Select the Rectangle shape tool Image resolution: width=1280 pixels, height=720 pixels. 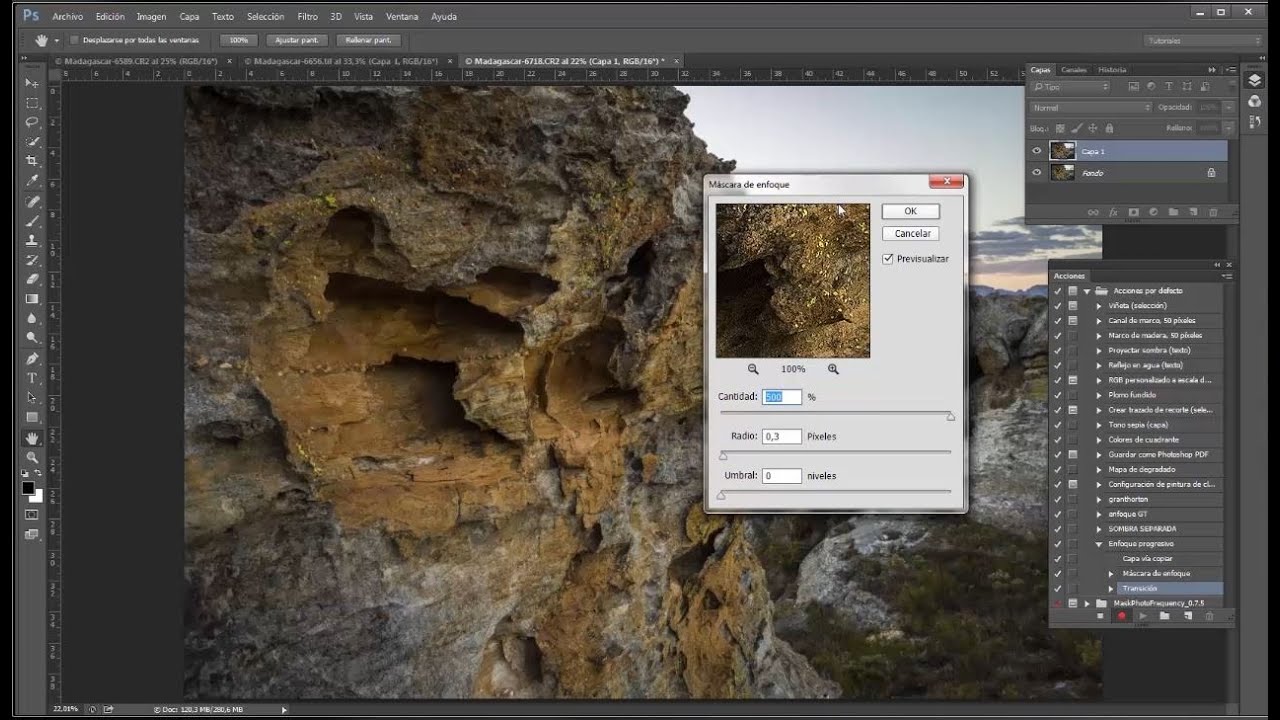[x=32, y=417]
